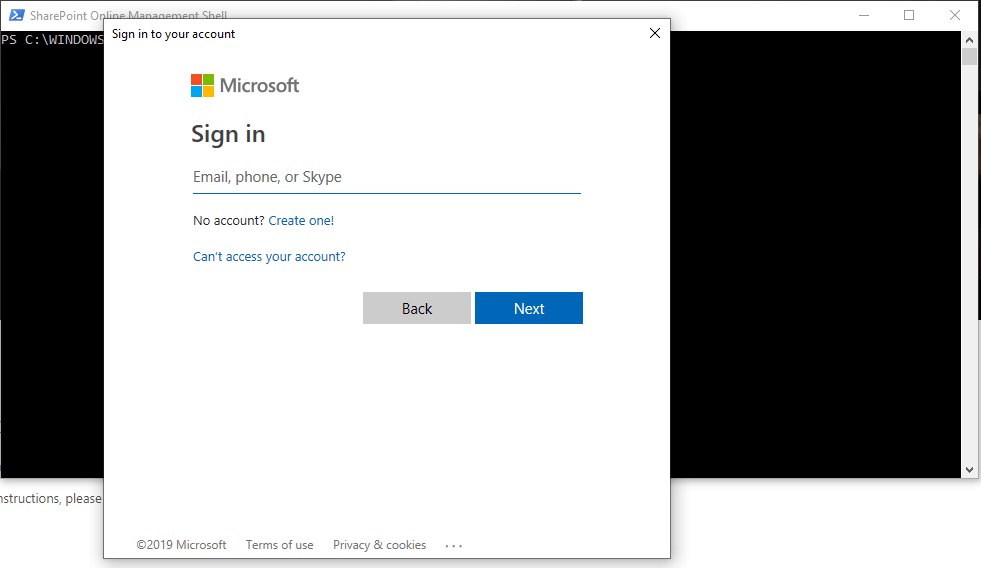Click the ©2019 Microsoft footer text

181,545
